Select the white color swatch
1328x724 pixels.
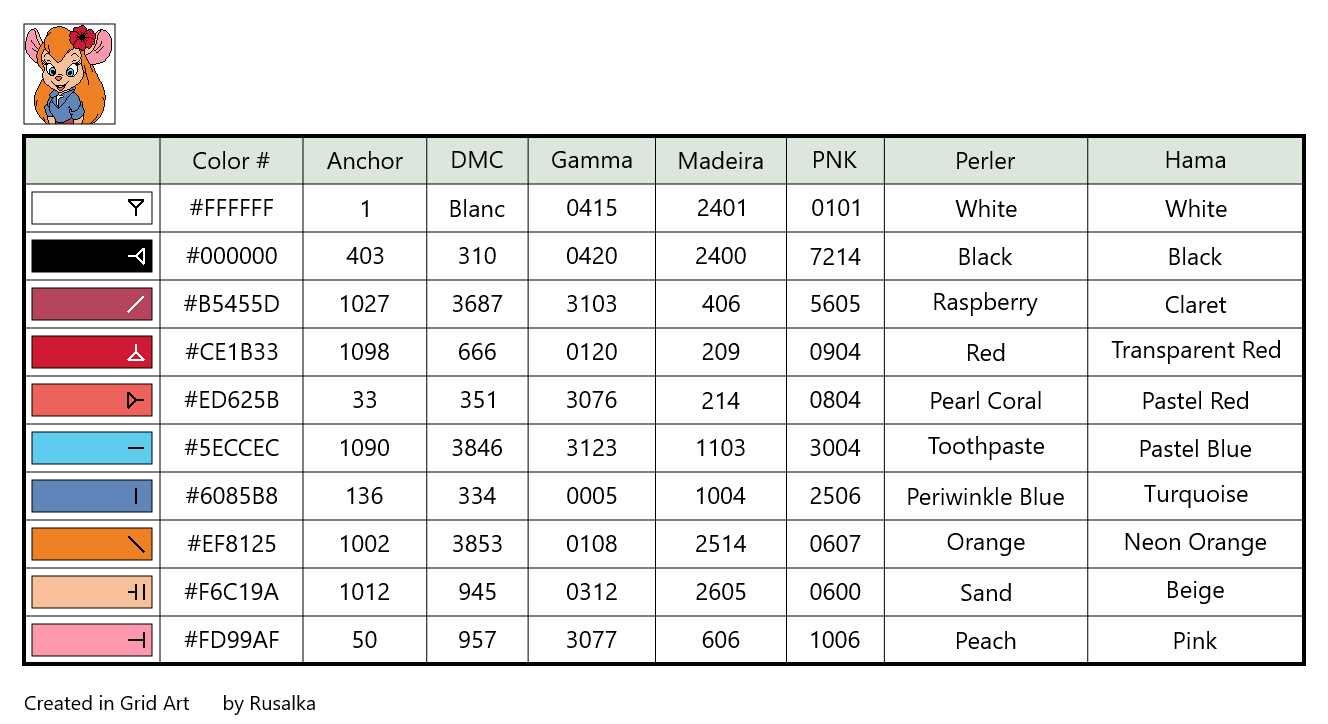92,208
